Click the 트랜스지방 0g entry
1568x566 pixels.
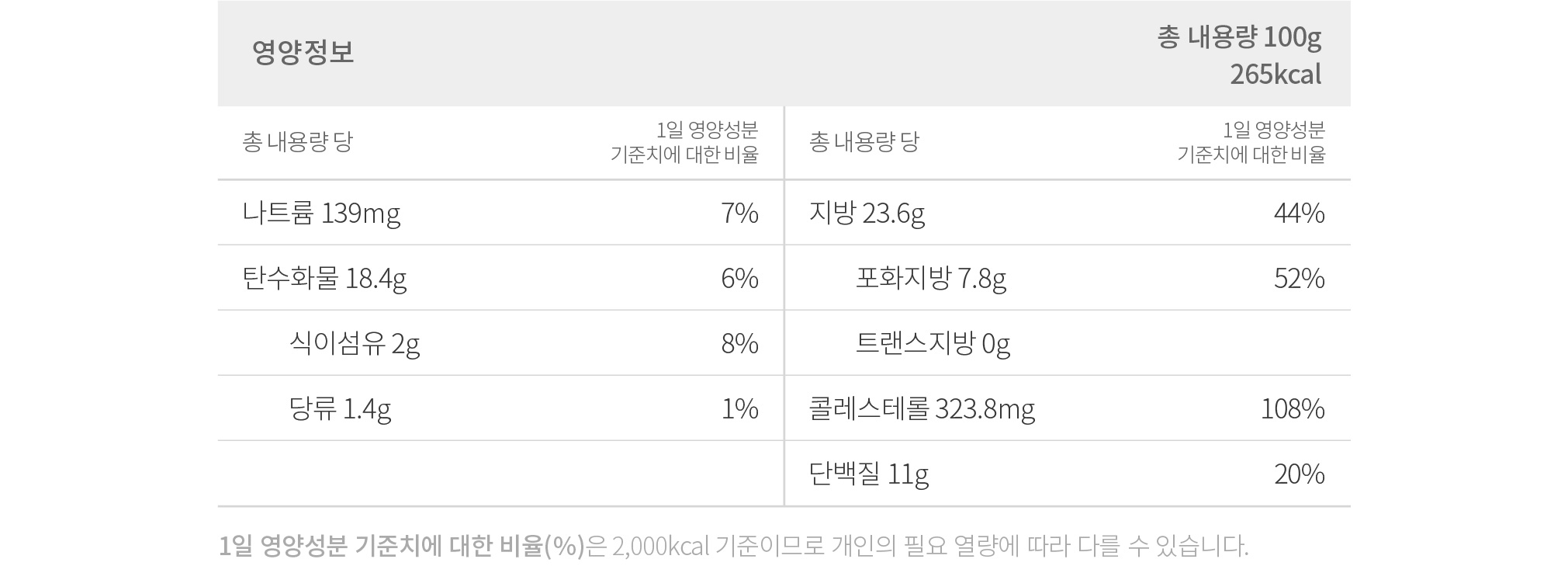[933, 344]
